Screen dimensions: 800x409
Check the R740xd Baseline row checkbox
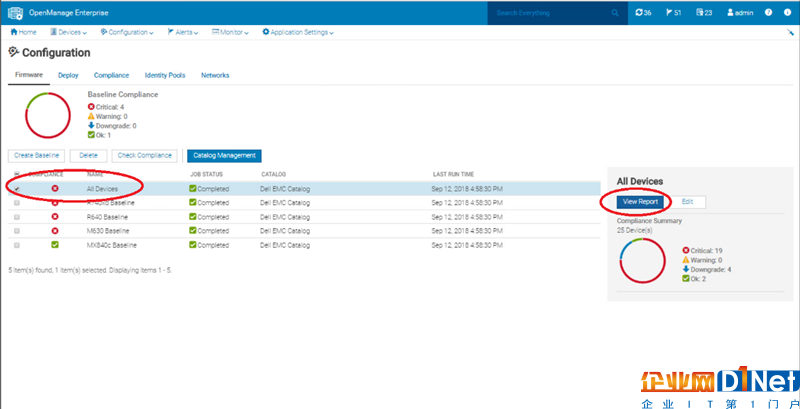pos(17,203)
